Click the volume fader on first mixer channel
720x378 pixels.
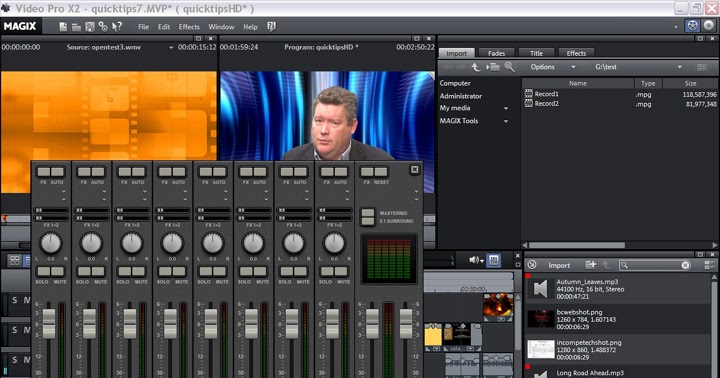[49, 323]
